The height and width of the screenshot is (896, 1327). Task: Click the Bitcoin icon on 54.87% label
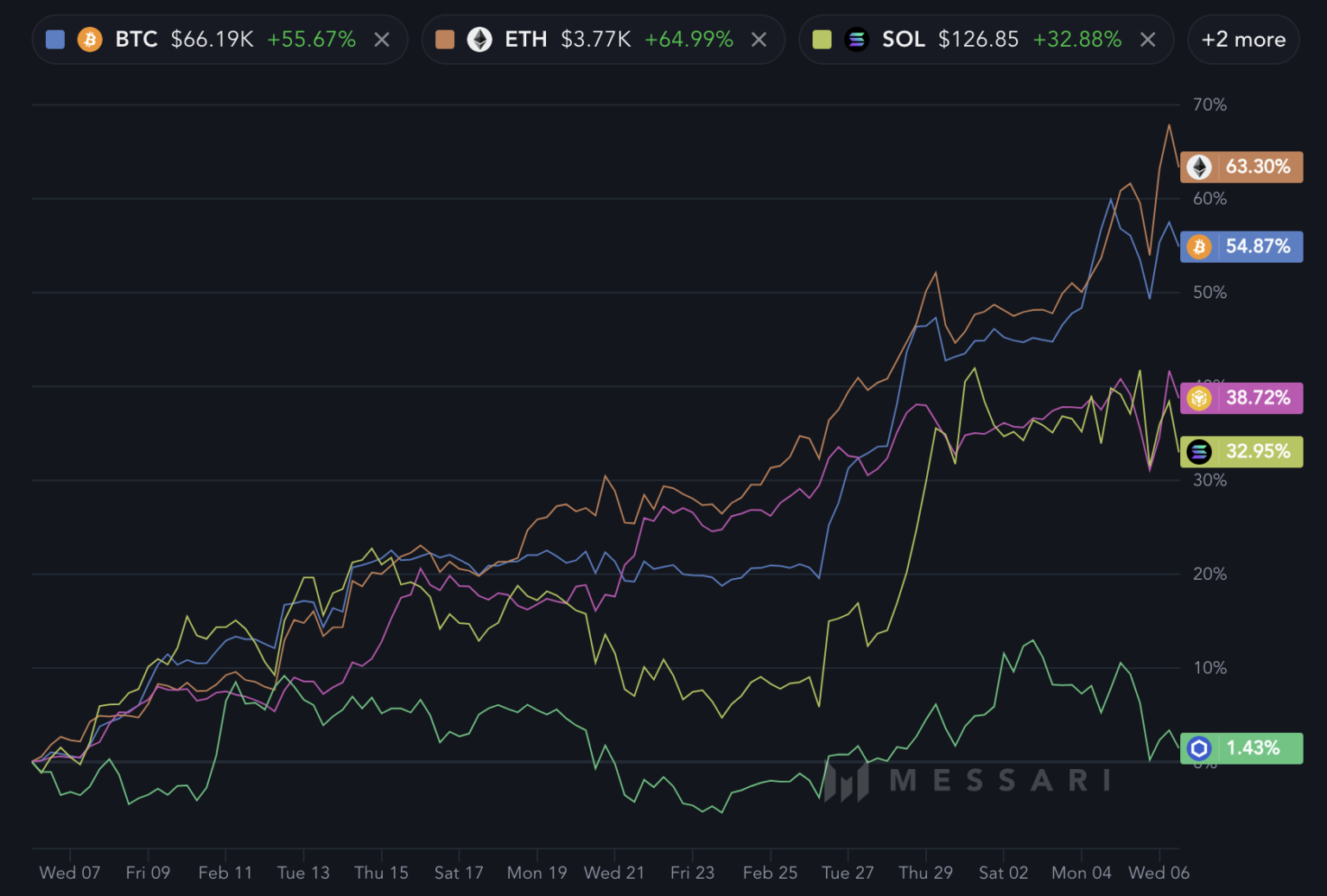1199,247
